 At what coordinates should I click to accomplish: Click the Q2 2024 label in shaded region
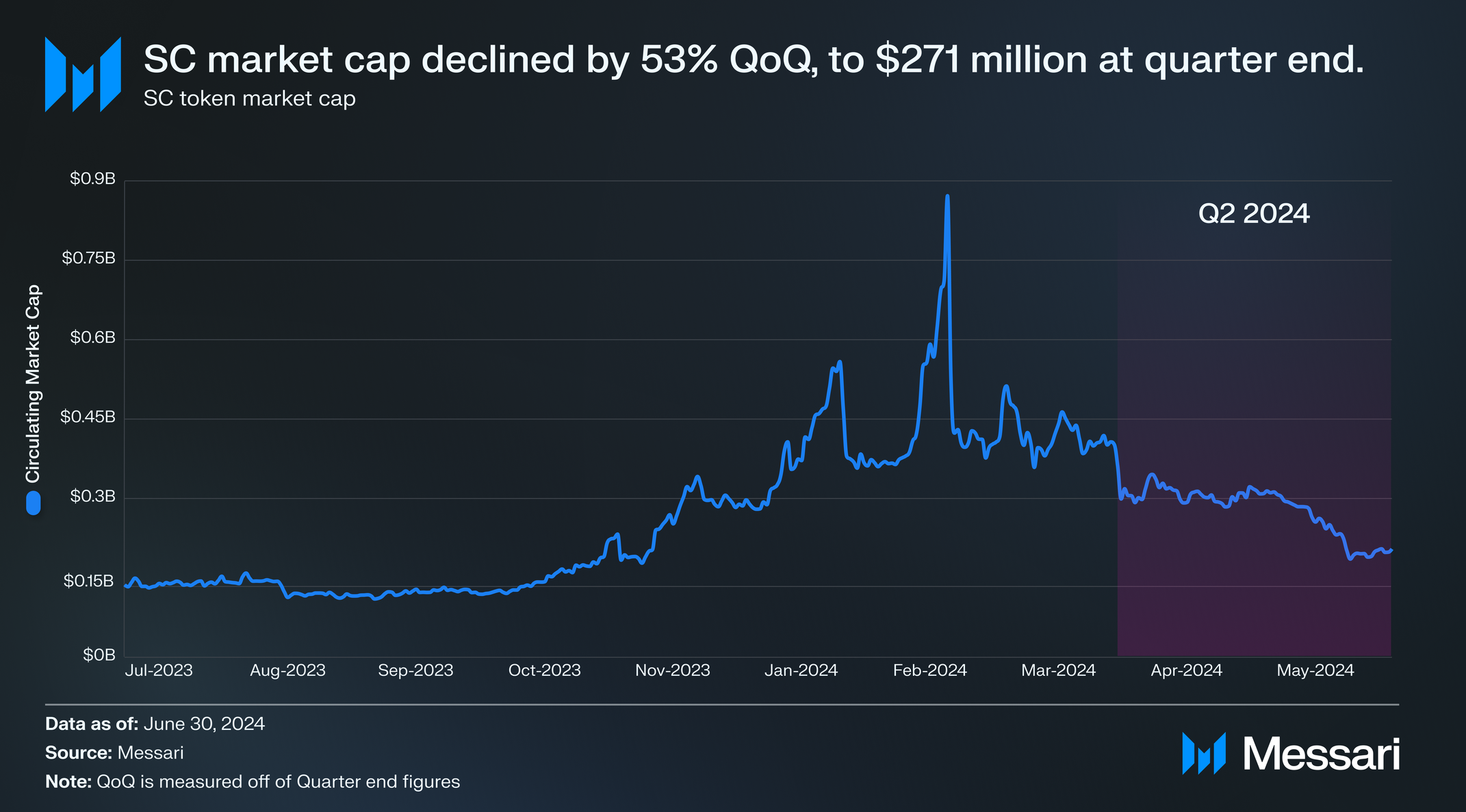click(x=1254, y=213)
